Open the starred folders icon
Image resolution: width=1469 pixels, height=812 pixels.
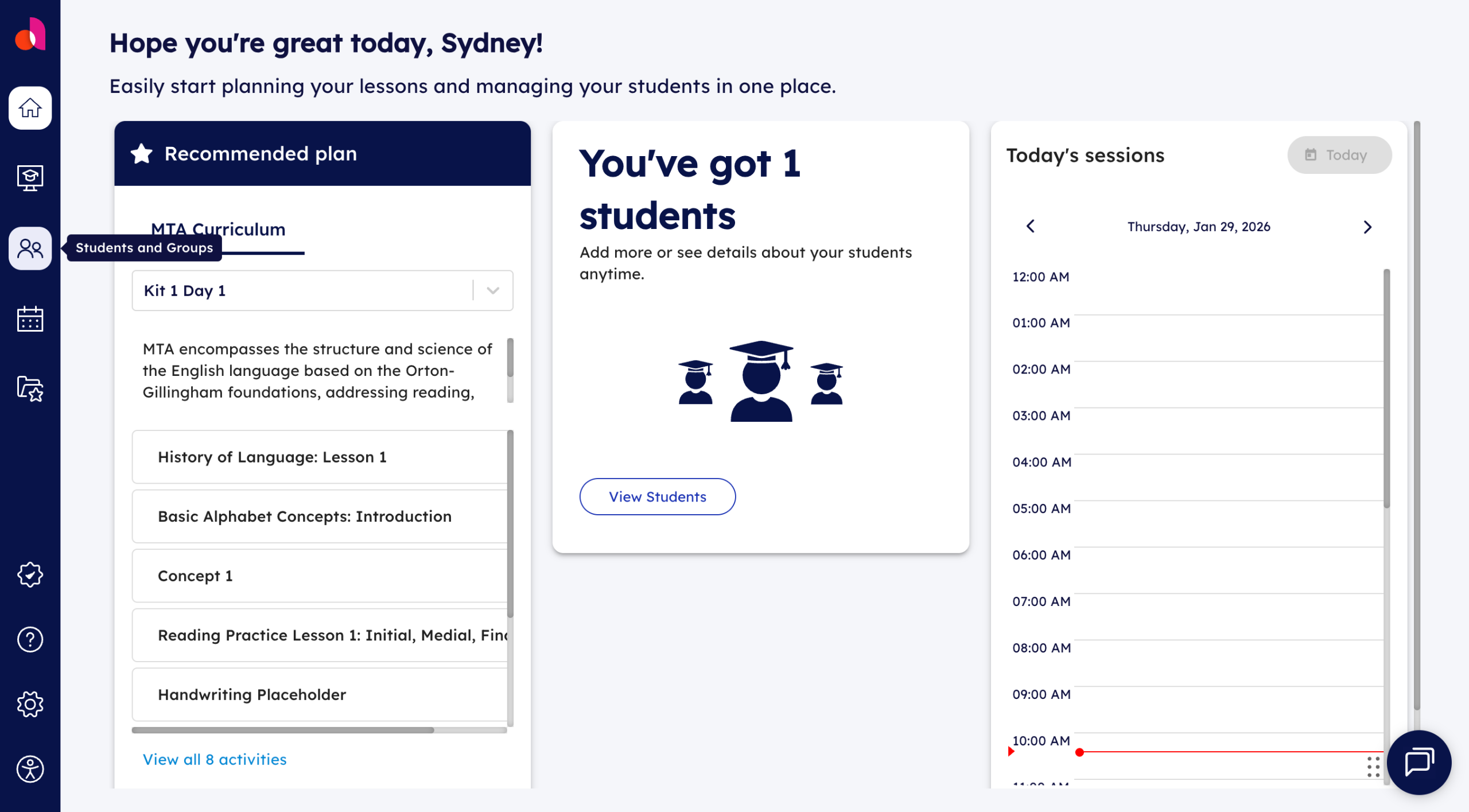[30, 388]
